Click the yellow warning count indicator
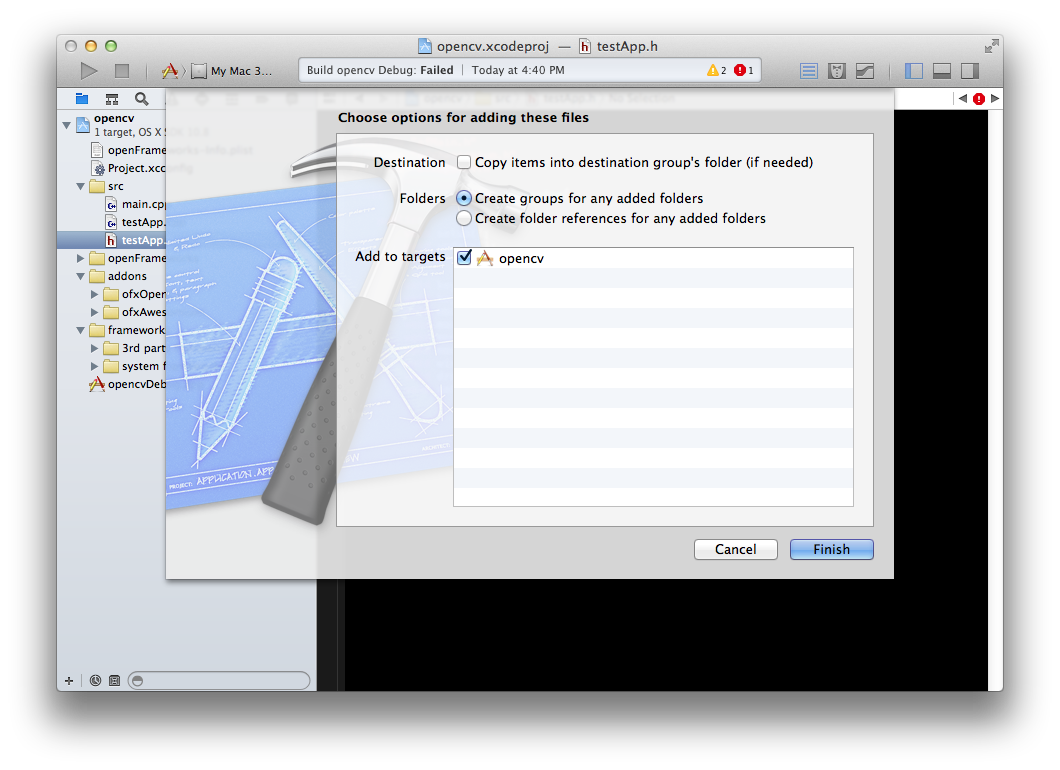Viewport: 1060px width, 770px height. coord(716,70)
